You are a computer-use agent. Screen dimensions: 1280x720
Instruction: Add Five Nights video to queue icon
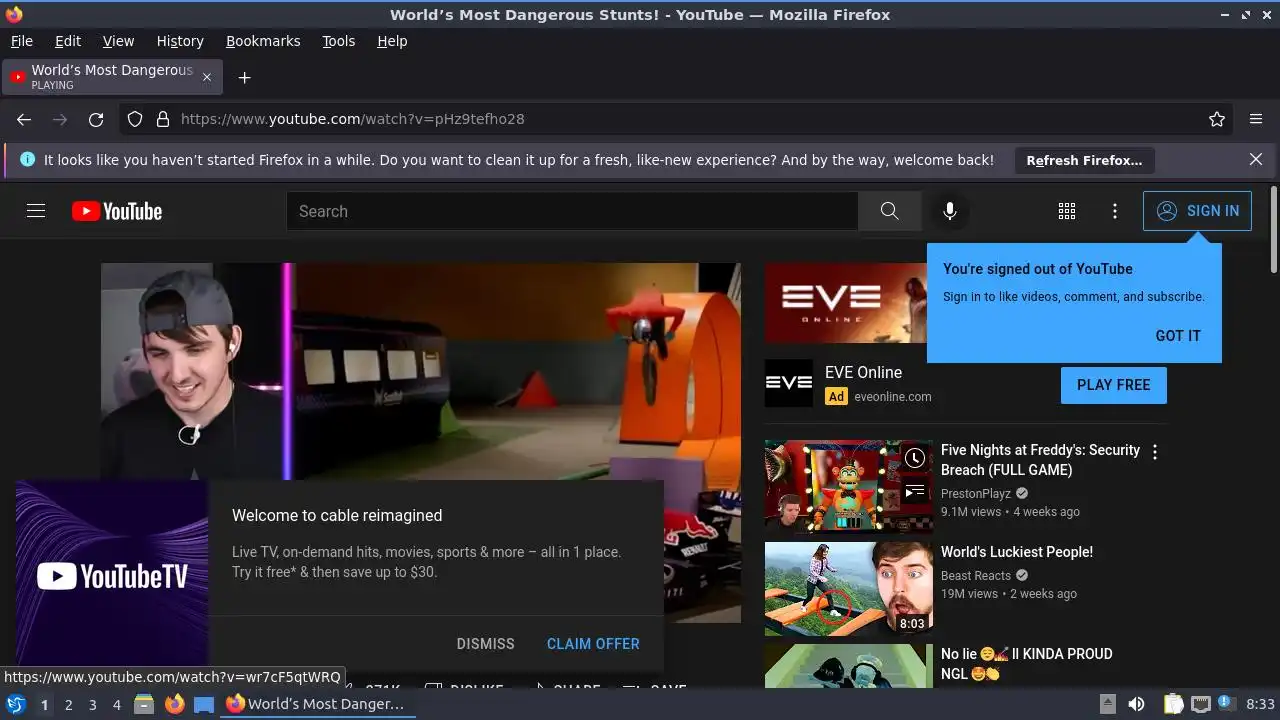[x=915, y=491]
